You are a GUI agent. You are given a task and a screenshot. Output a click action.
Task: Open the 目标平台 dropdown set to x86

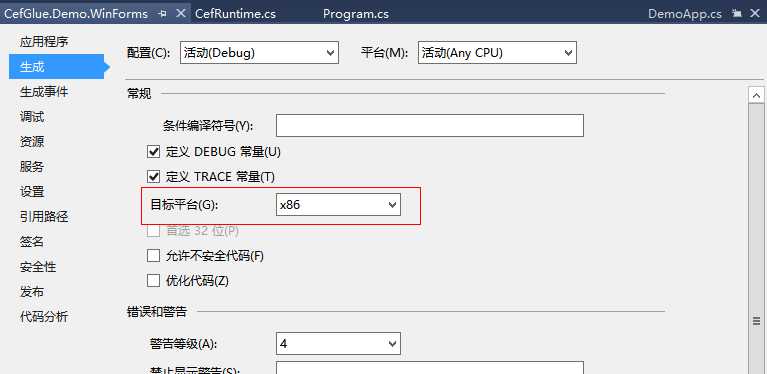coord(338,204)
